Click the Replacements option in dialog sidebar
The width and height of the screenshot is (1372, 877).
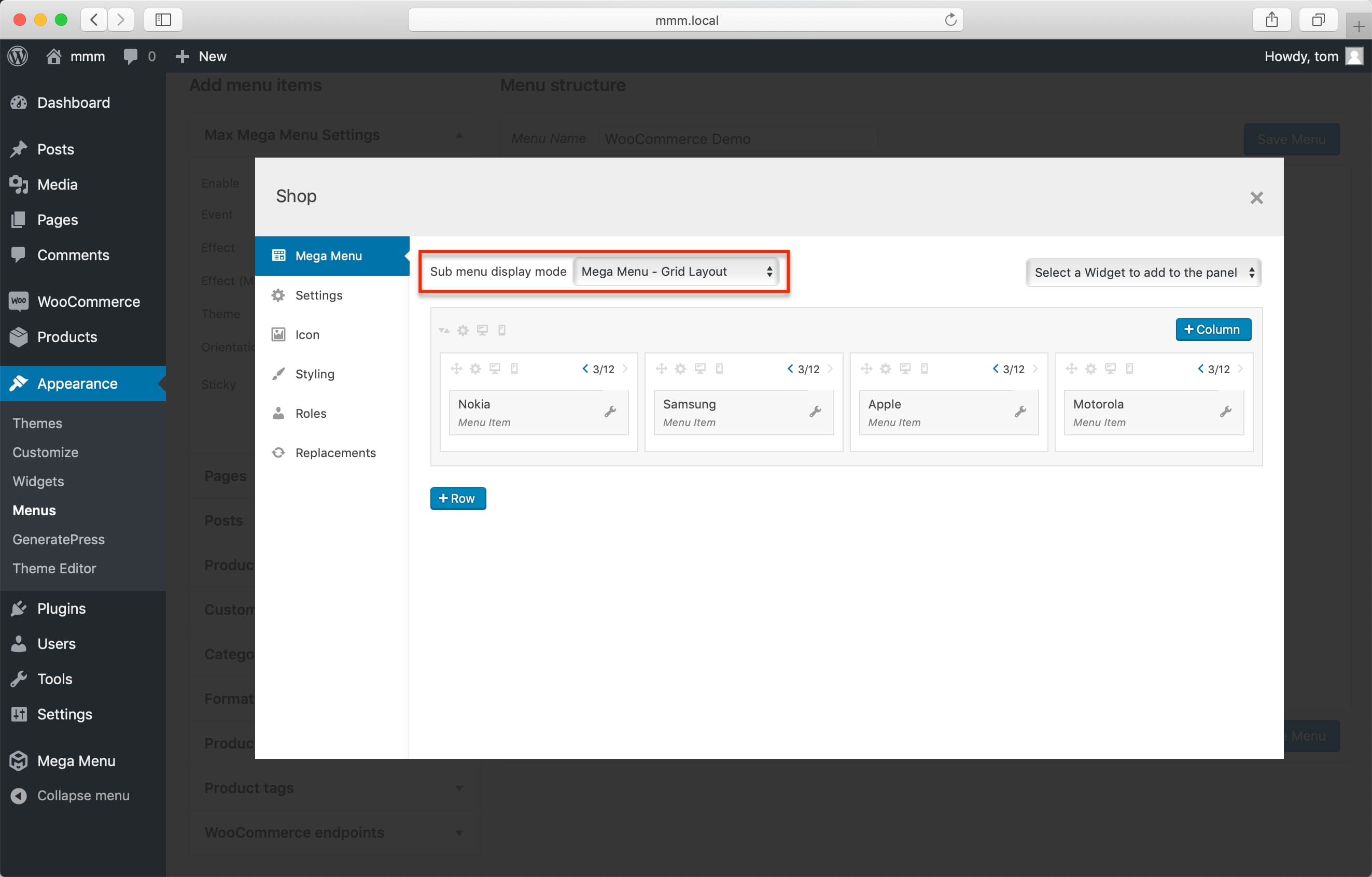(x=336, y=452)
